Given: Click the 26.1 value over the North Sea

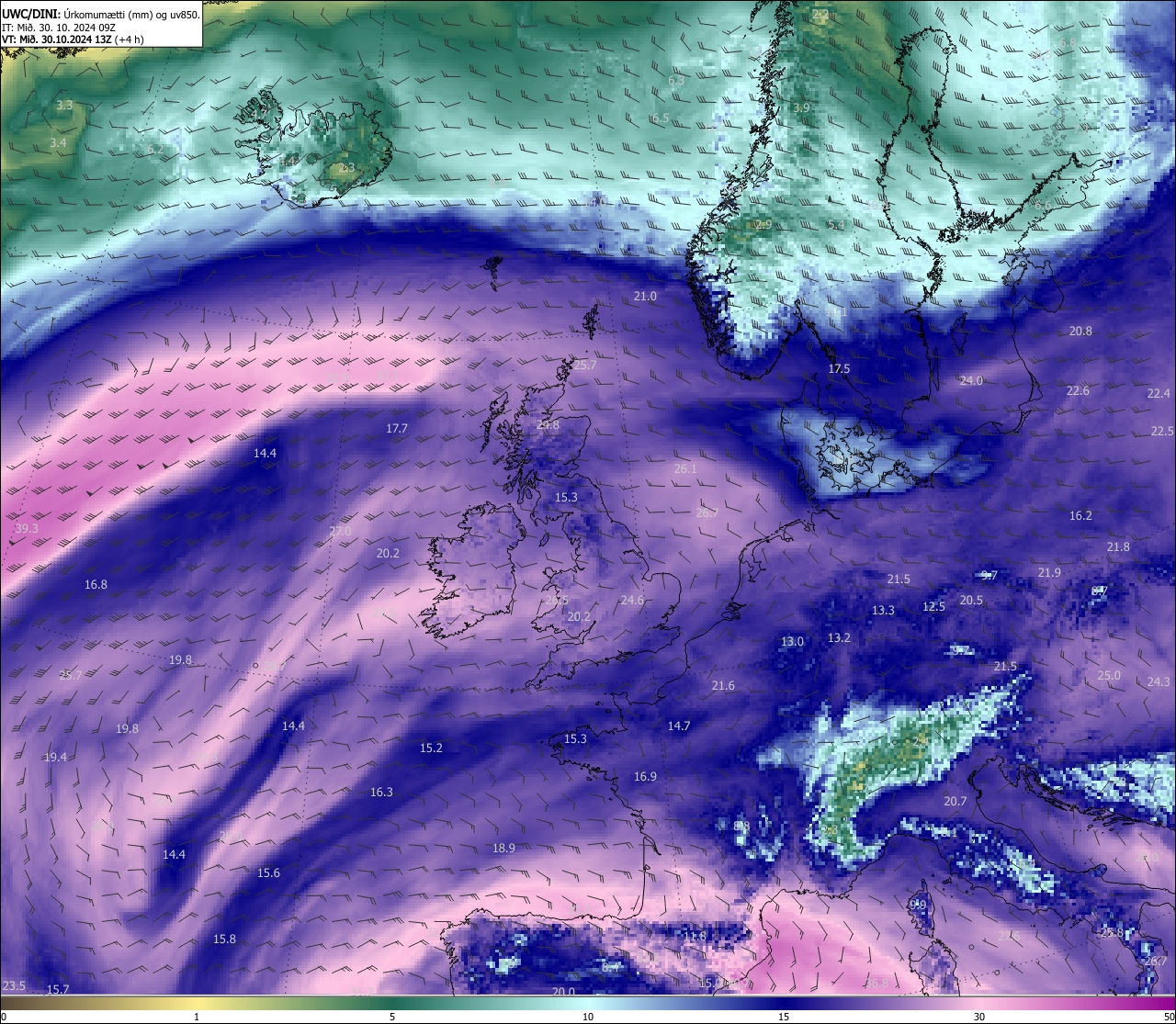Looking at the screenshot, I should pyautogui.click(x=685, y=468).
